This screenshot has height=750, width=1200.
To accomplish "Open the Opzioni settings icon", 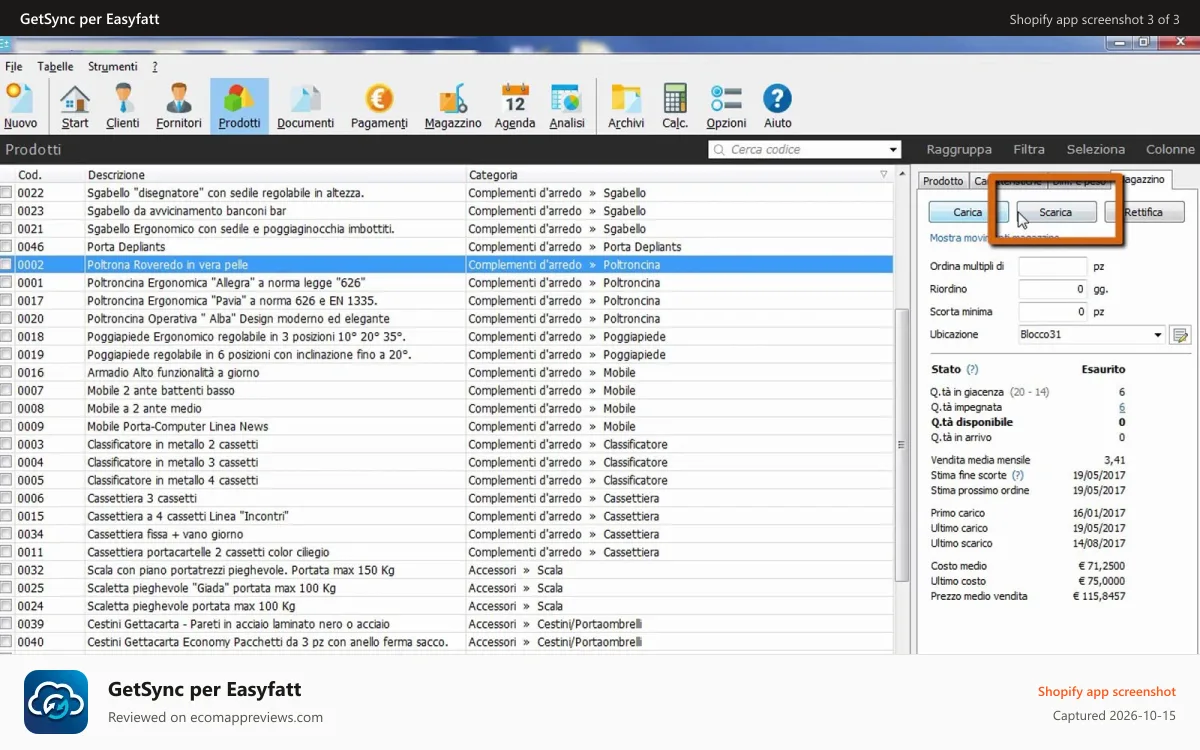I will pyautogui.click(x=726, y=106).
